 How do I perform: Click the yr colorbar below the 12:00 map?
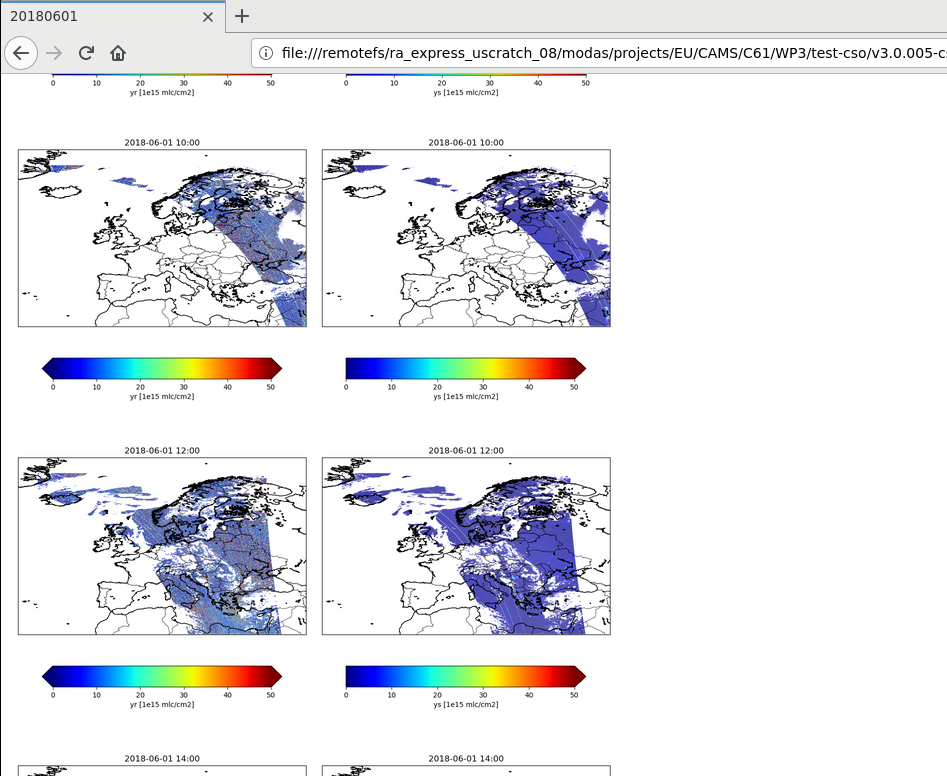[162, 676]
